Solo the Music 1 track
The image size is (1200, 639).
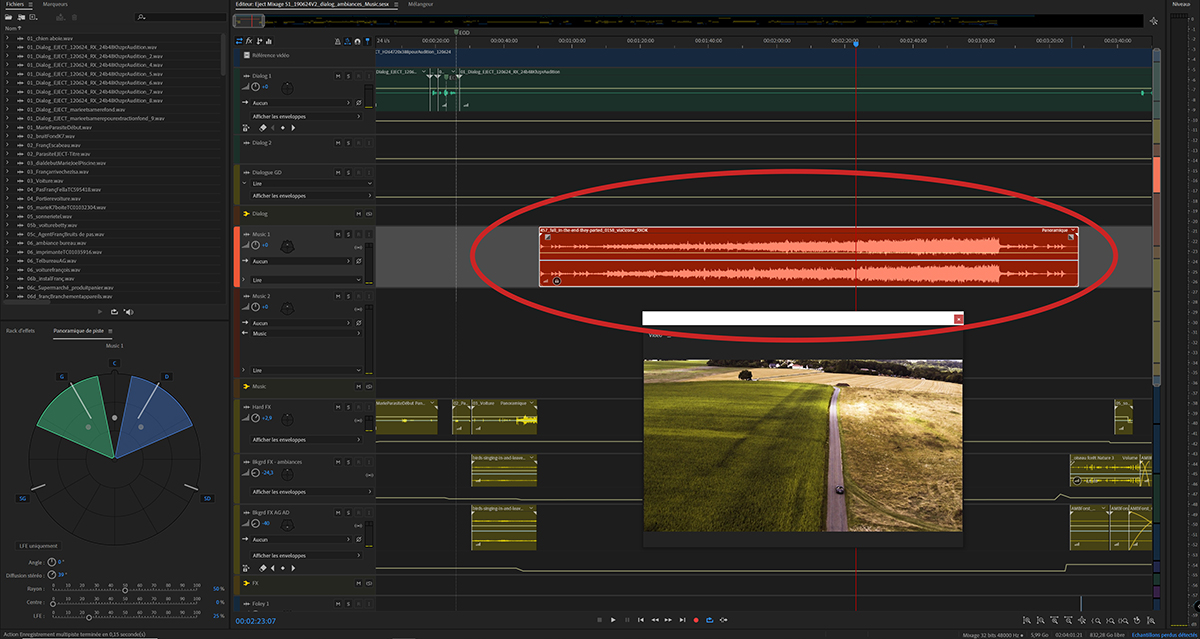click(x=347, y=234)
